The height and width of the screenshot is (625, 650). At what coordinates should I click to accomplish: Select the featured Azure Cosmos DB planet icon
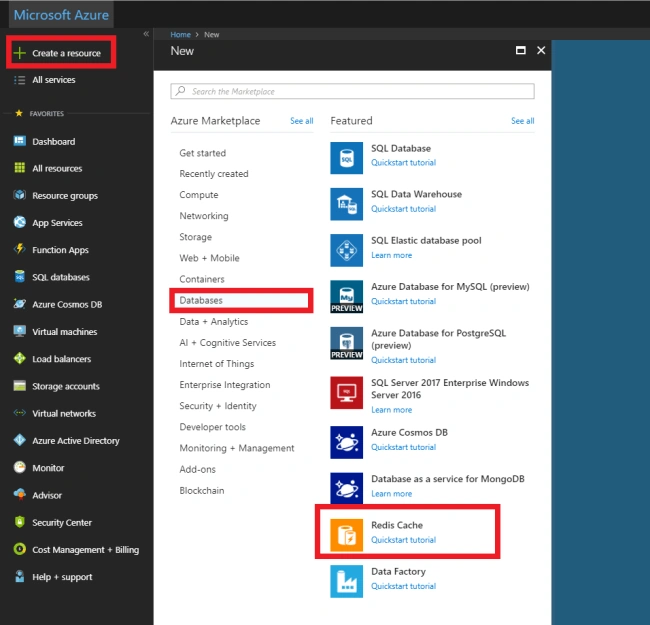347,442
